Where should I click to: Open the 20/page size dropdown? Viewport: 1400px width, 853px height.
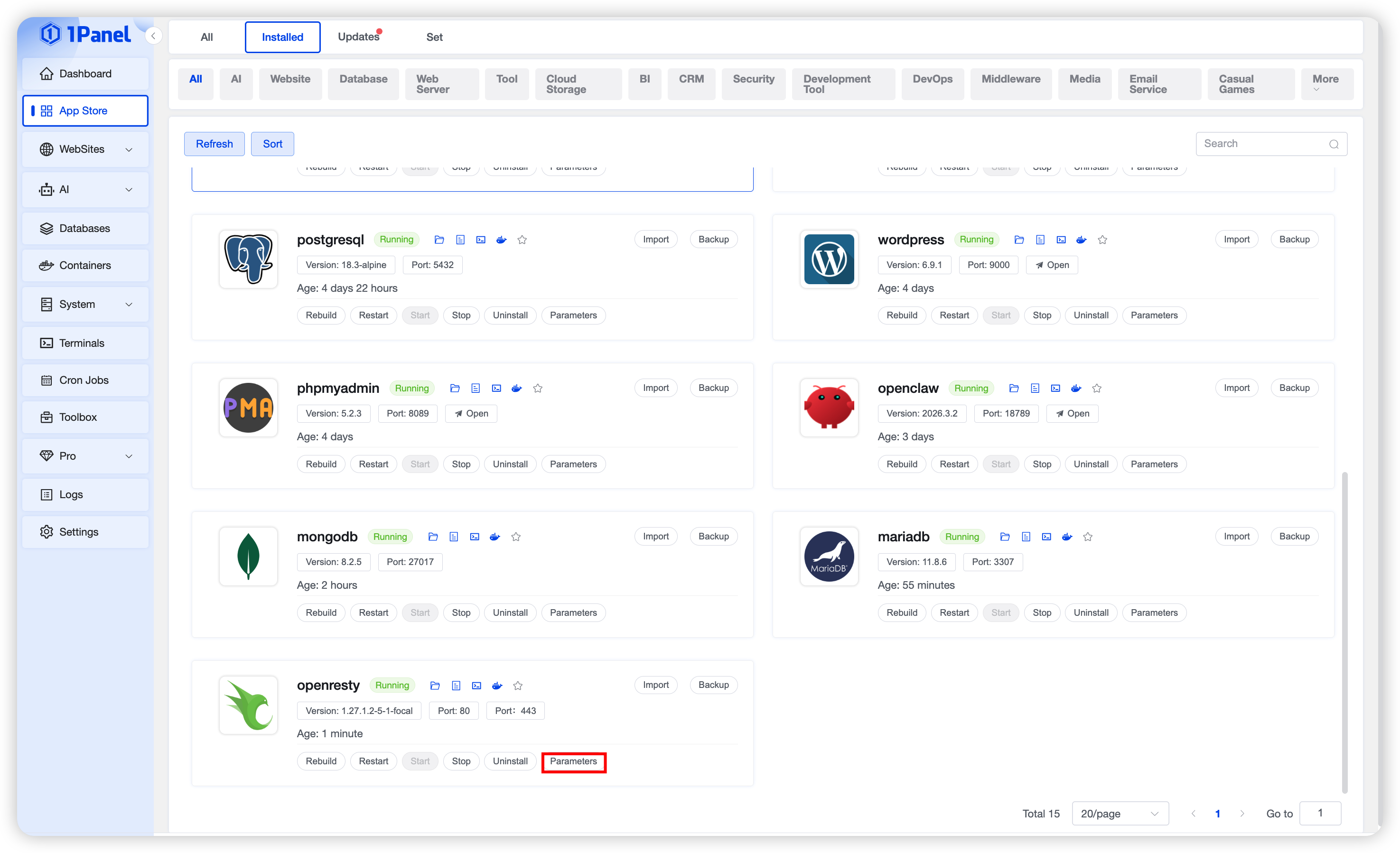coord(1120,813)
